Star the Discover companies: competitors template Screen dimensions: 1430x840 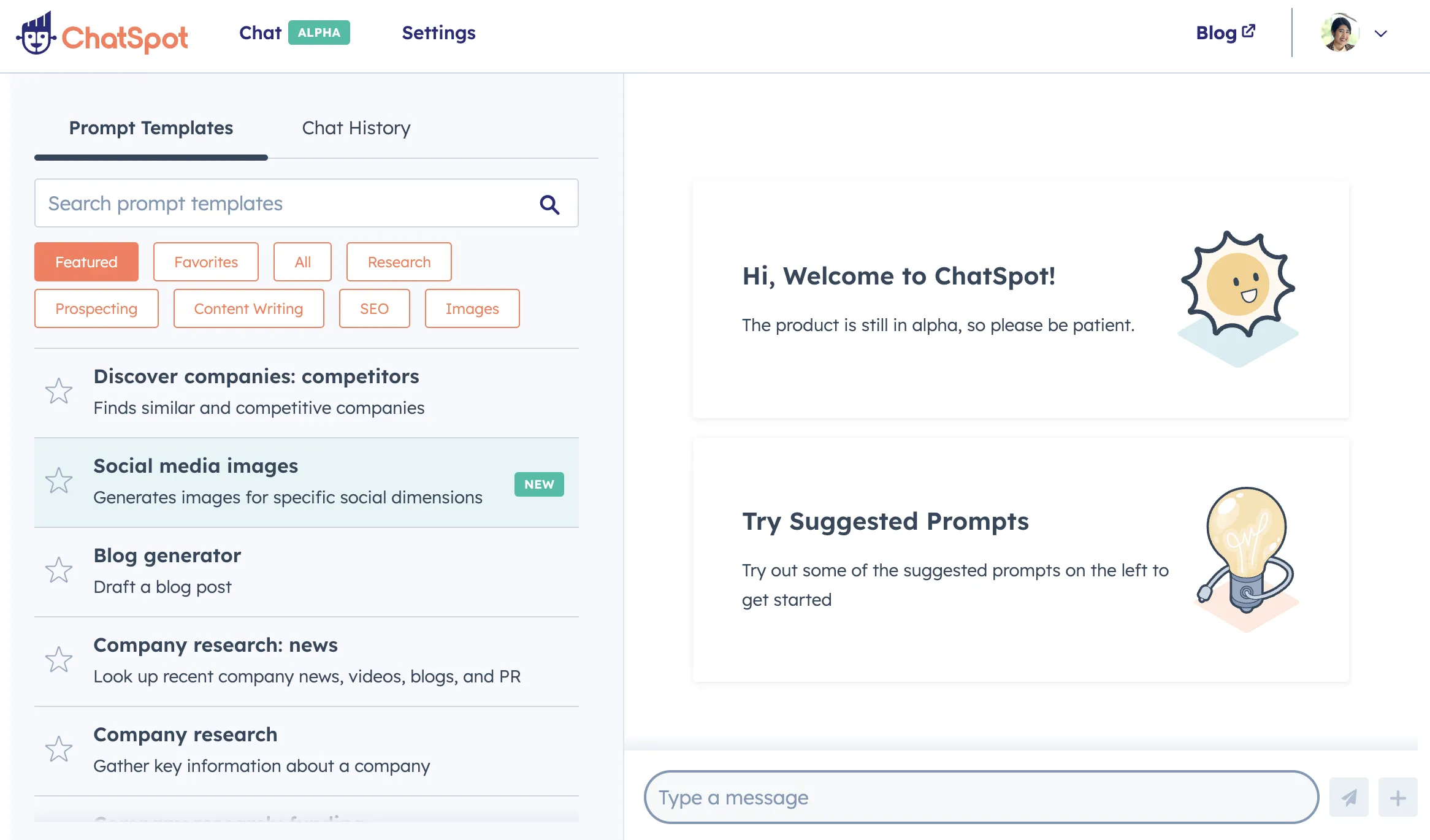click(59, 391)
